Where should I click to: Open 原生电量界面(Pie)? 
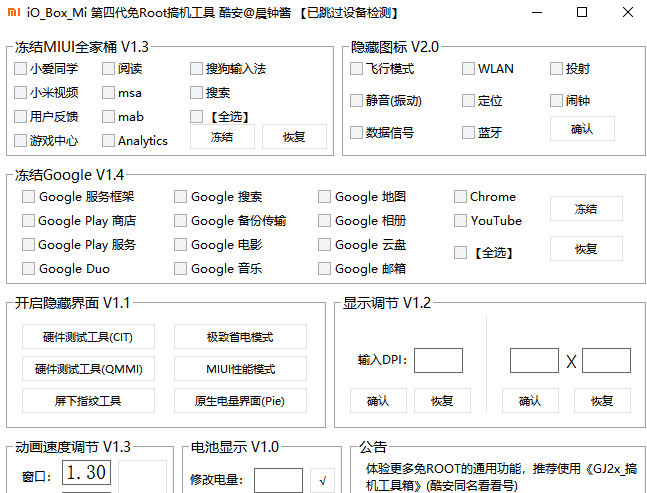tap(240, 401)
